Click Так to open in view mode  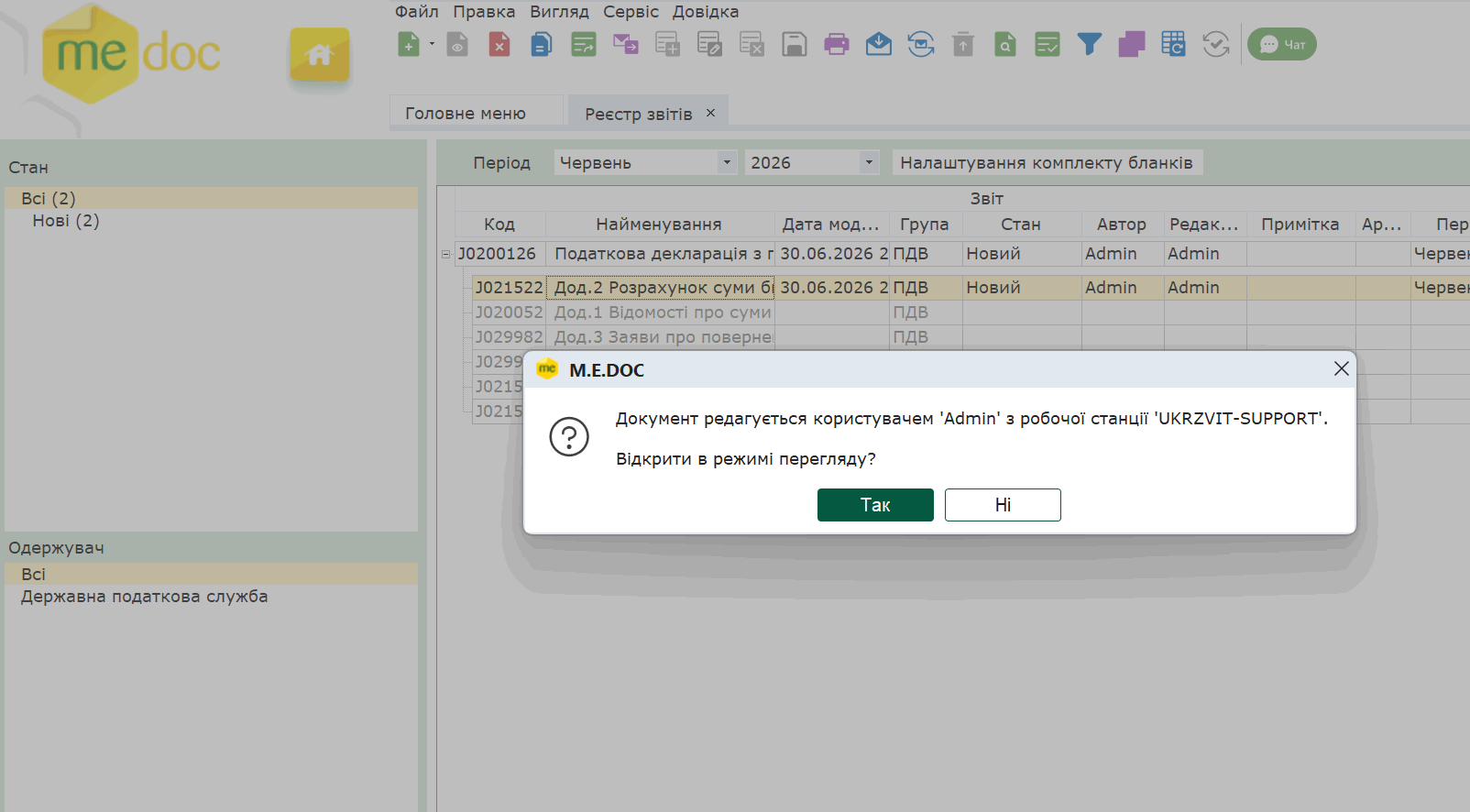875,505
